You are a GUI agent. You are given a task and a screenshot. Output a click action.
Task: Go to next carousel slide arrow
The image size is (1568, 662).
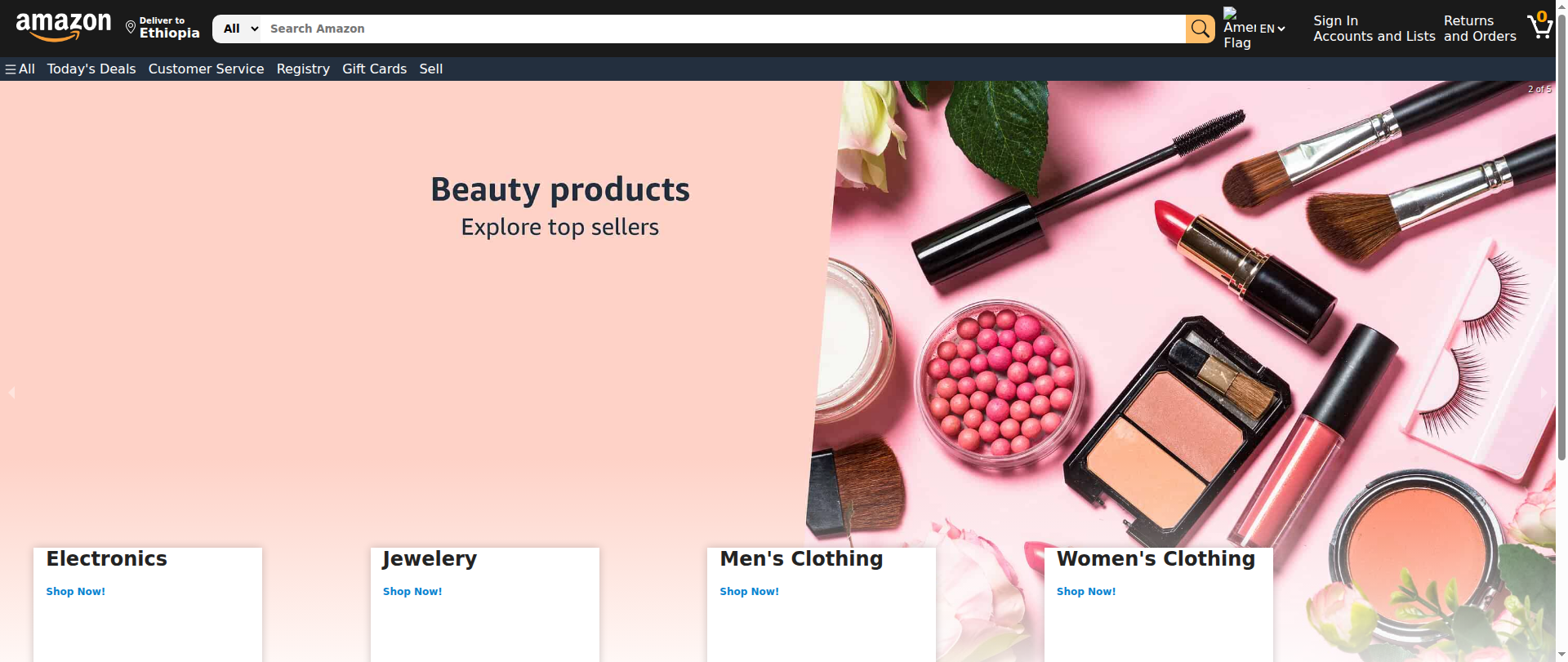point(1543,393)
